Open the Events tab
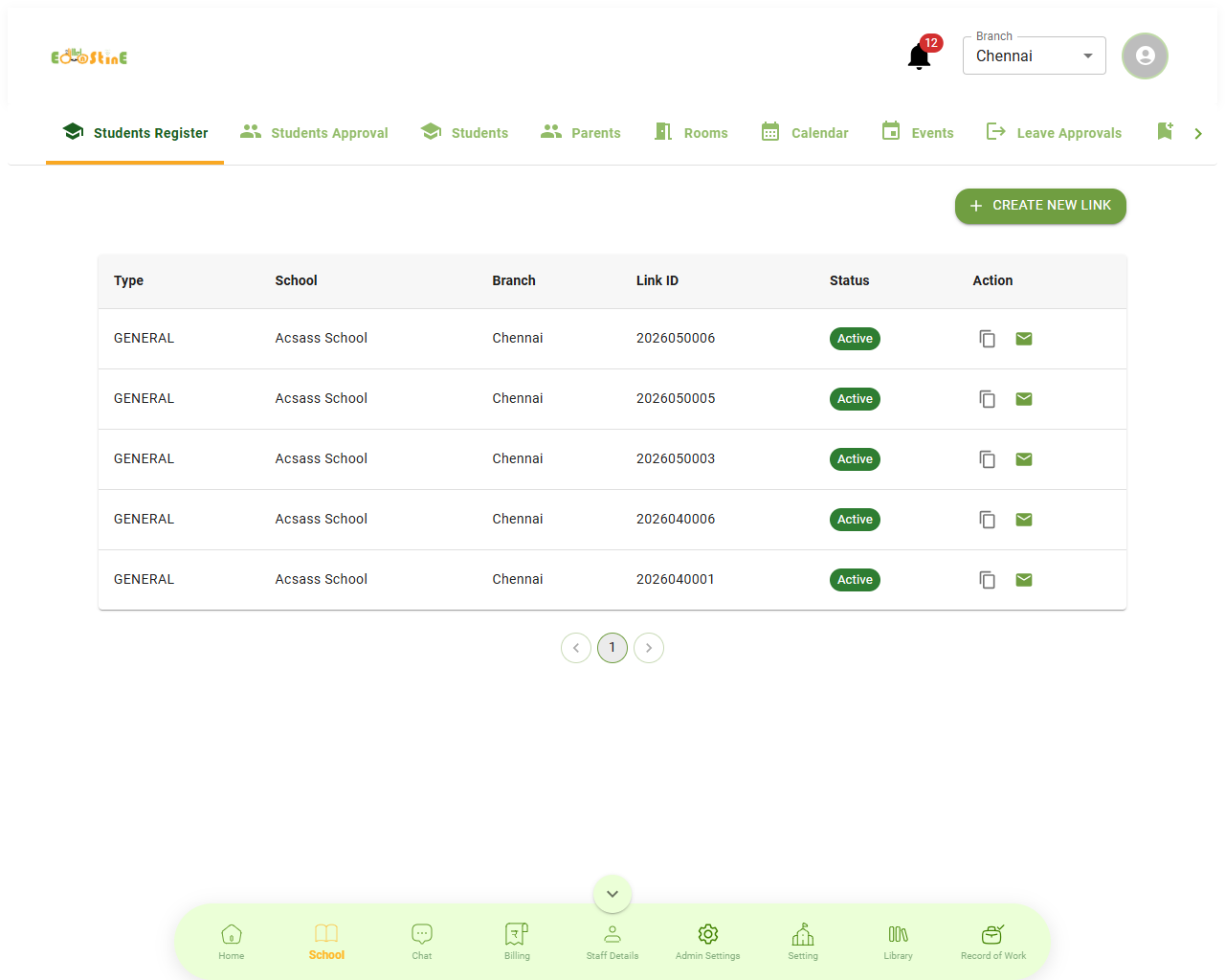Image resolution: width=1225 pixels, height=980 pixels. pyautogui.click(x=918, y=133)
